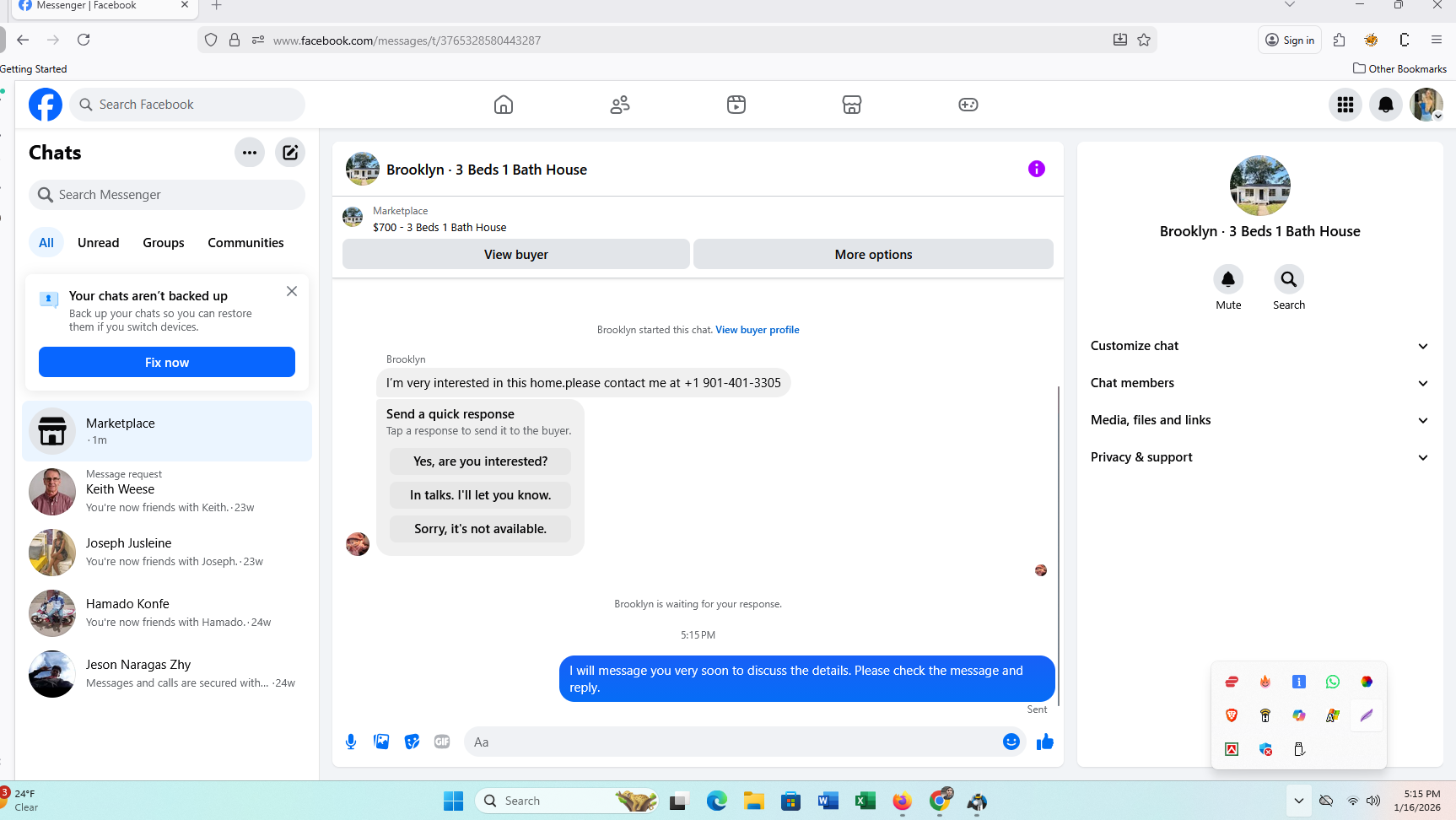Open Keith Weese message request
This screenshot has width=1456, height=820.
[x=167, y=492]
